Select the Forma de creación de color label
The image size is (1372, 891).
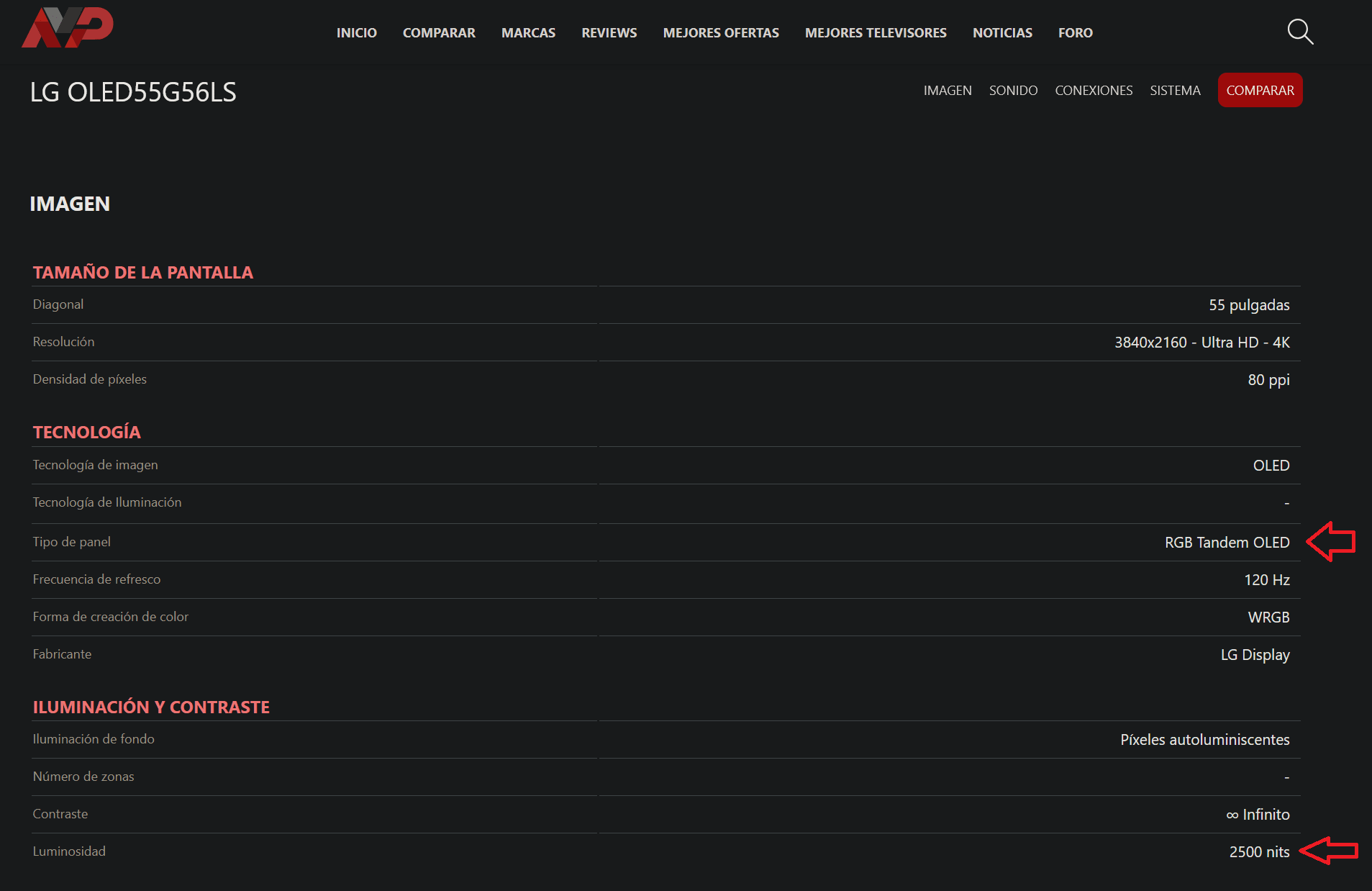(x=111, y=617)
